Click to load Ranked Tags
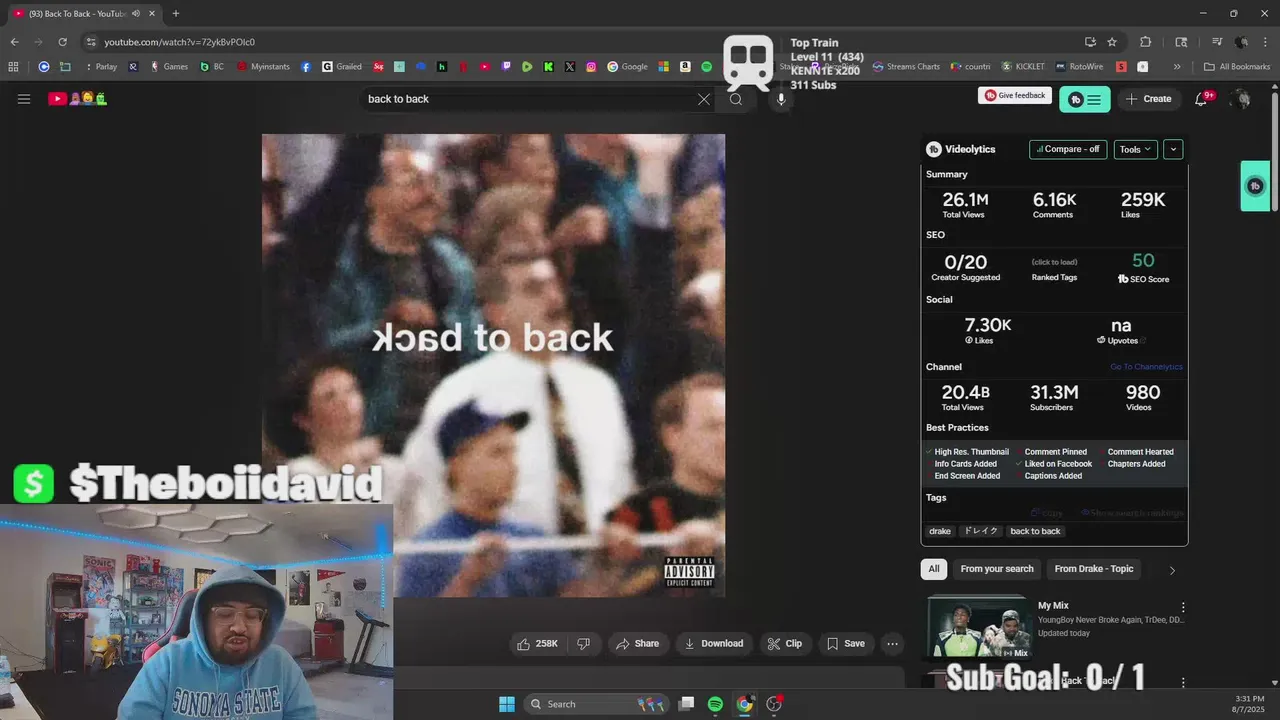The height and width of the screenshot is (720, 1280). click(x=1054, y=262)
